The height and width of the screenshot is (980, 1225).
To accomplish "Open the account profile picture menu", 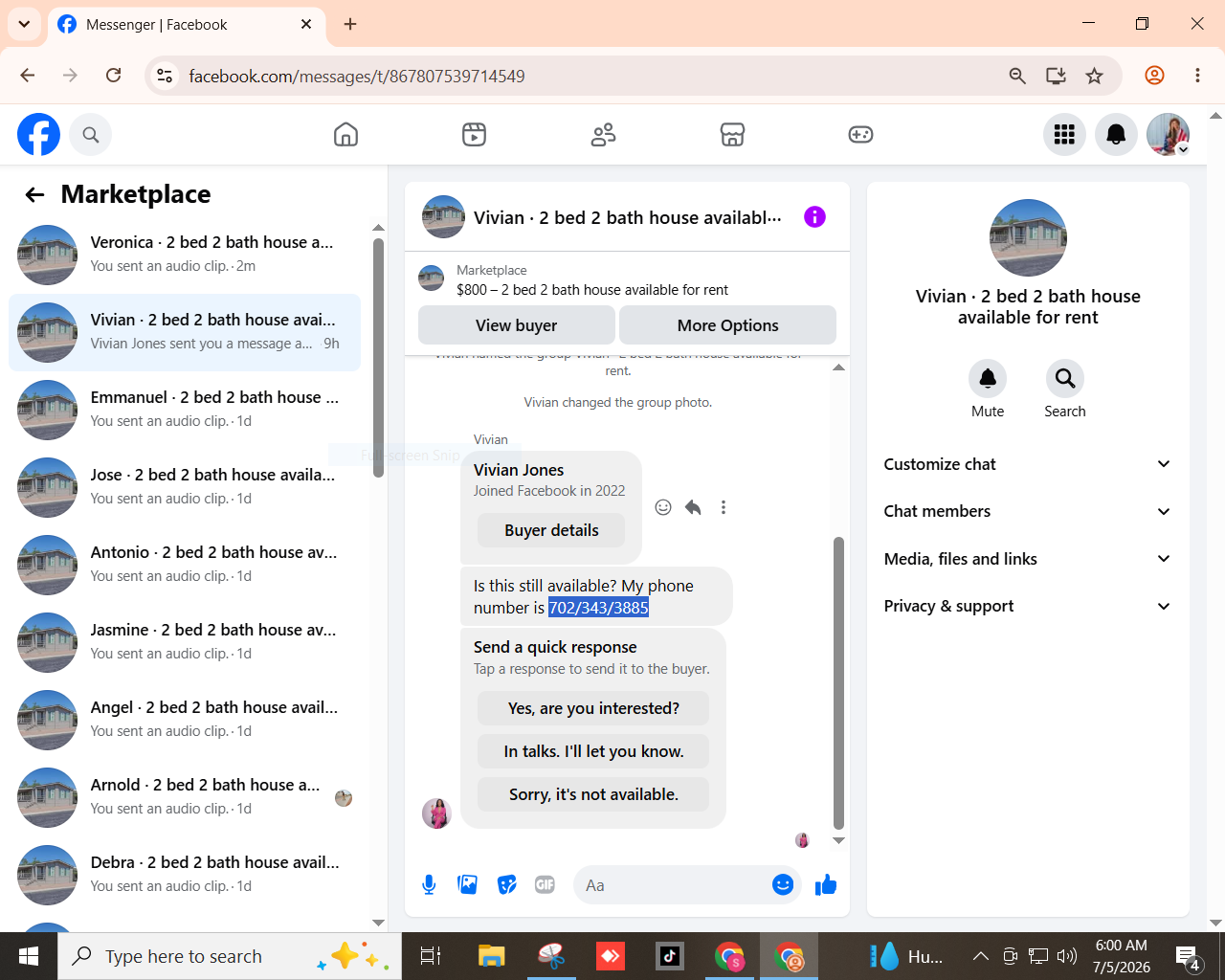I will pos(1168,135).
